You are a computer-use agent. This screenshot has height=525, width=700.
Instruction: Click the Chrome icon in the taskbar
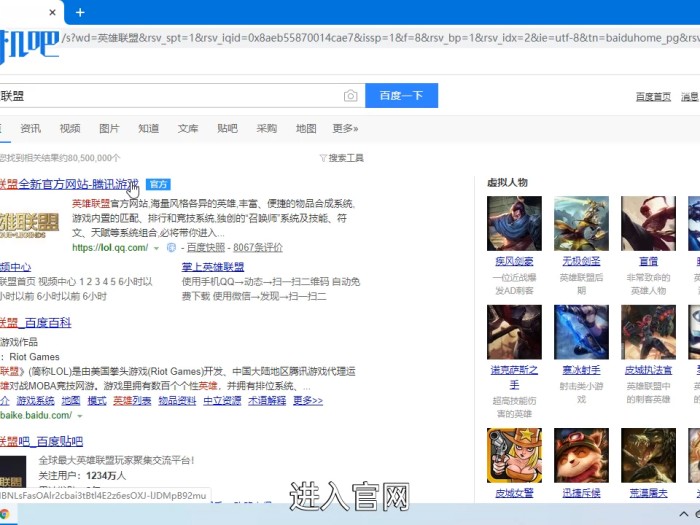[6, 514]
